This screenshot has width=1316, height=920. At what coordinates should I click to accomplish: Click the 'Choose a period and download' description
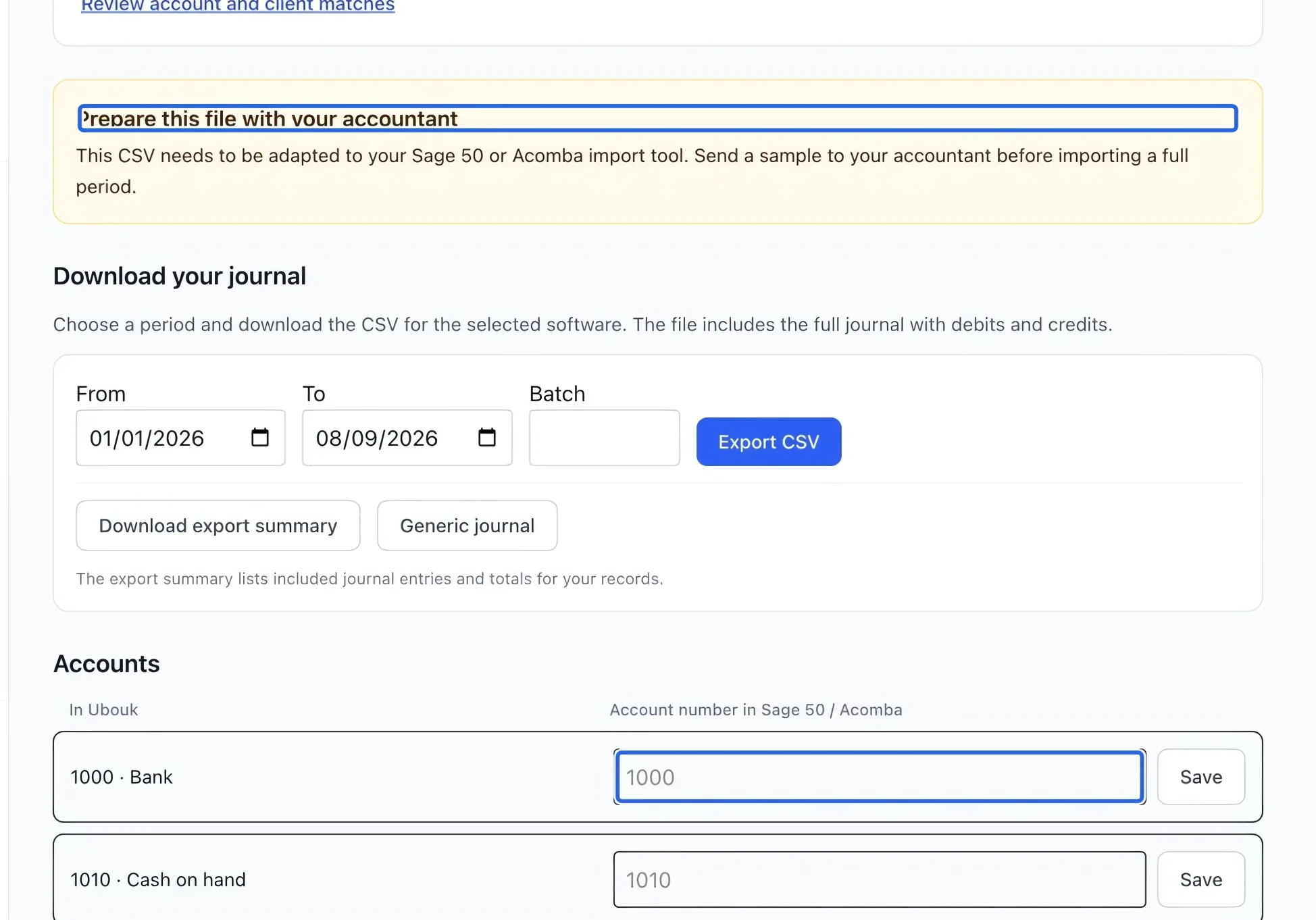click(583, 325)
